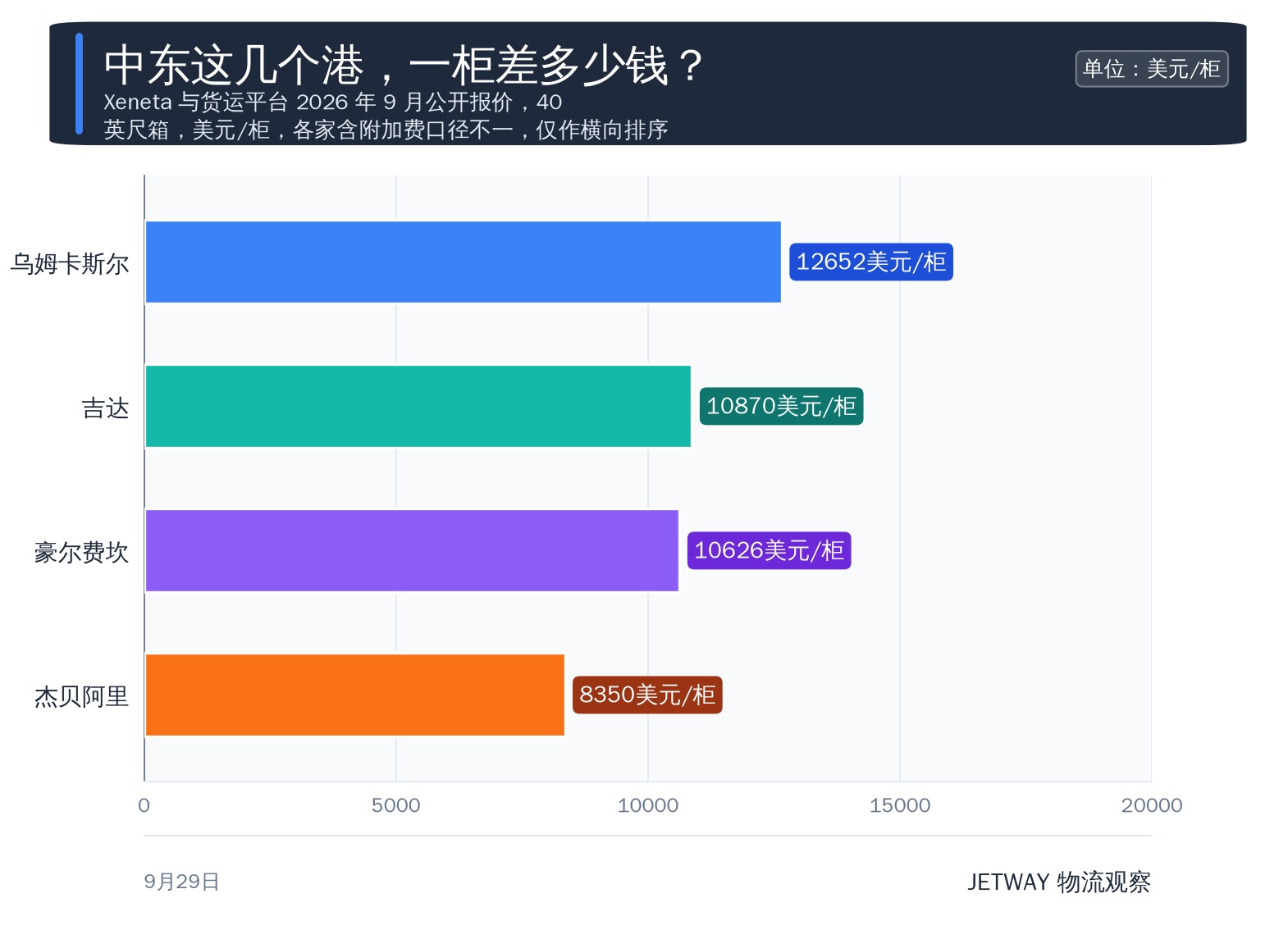Select the 杰贝阿里 axis label
The height and width of the screenshot is (939, 1288).
tap(82, 697)
